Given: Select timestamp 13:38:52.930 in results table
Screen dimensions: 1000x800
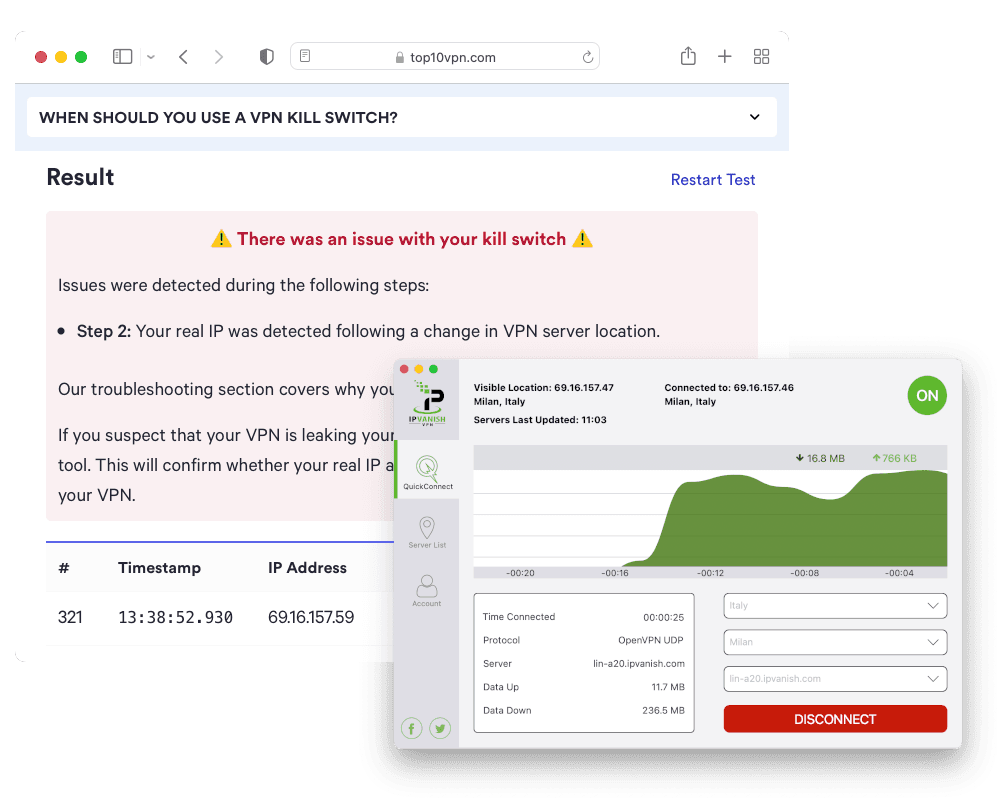Looking at the screenshot, I should (x=175, y=617).
